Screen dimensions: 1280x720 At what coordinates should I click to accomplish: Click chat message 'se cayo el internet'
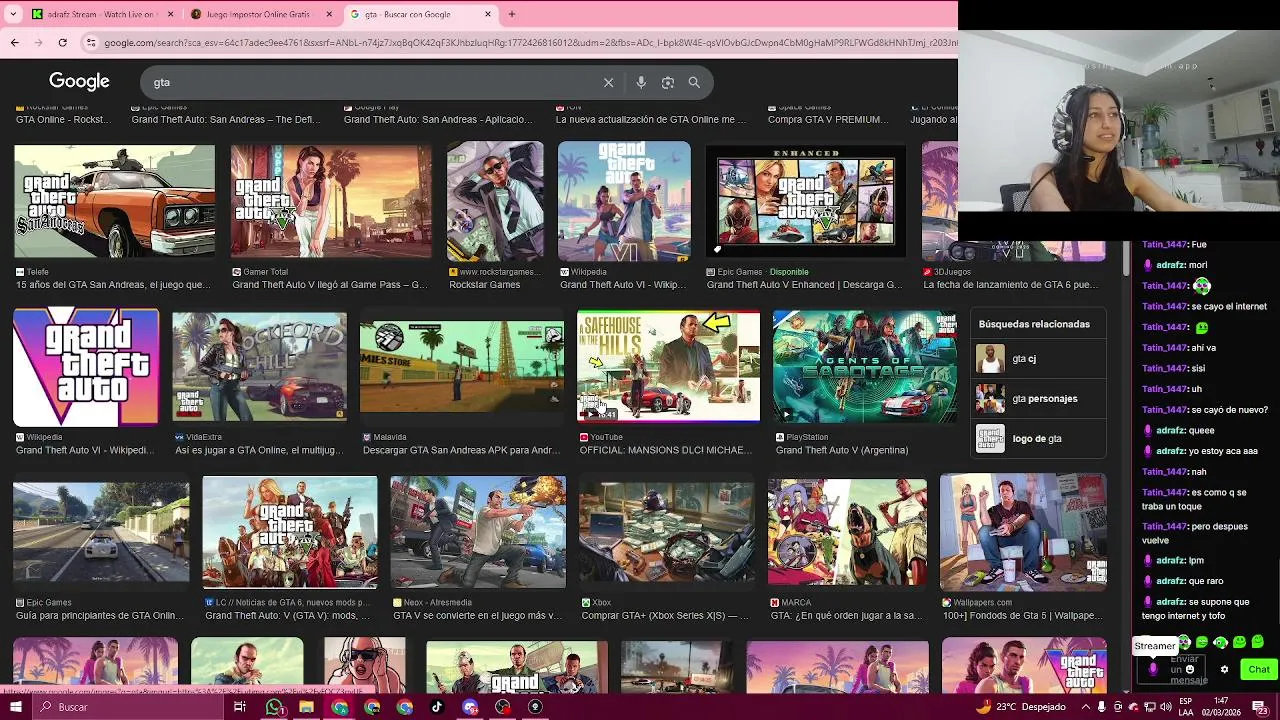1228,306
